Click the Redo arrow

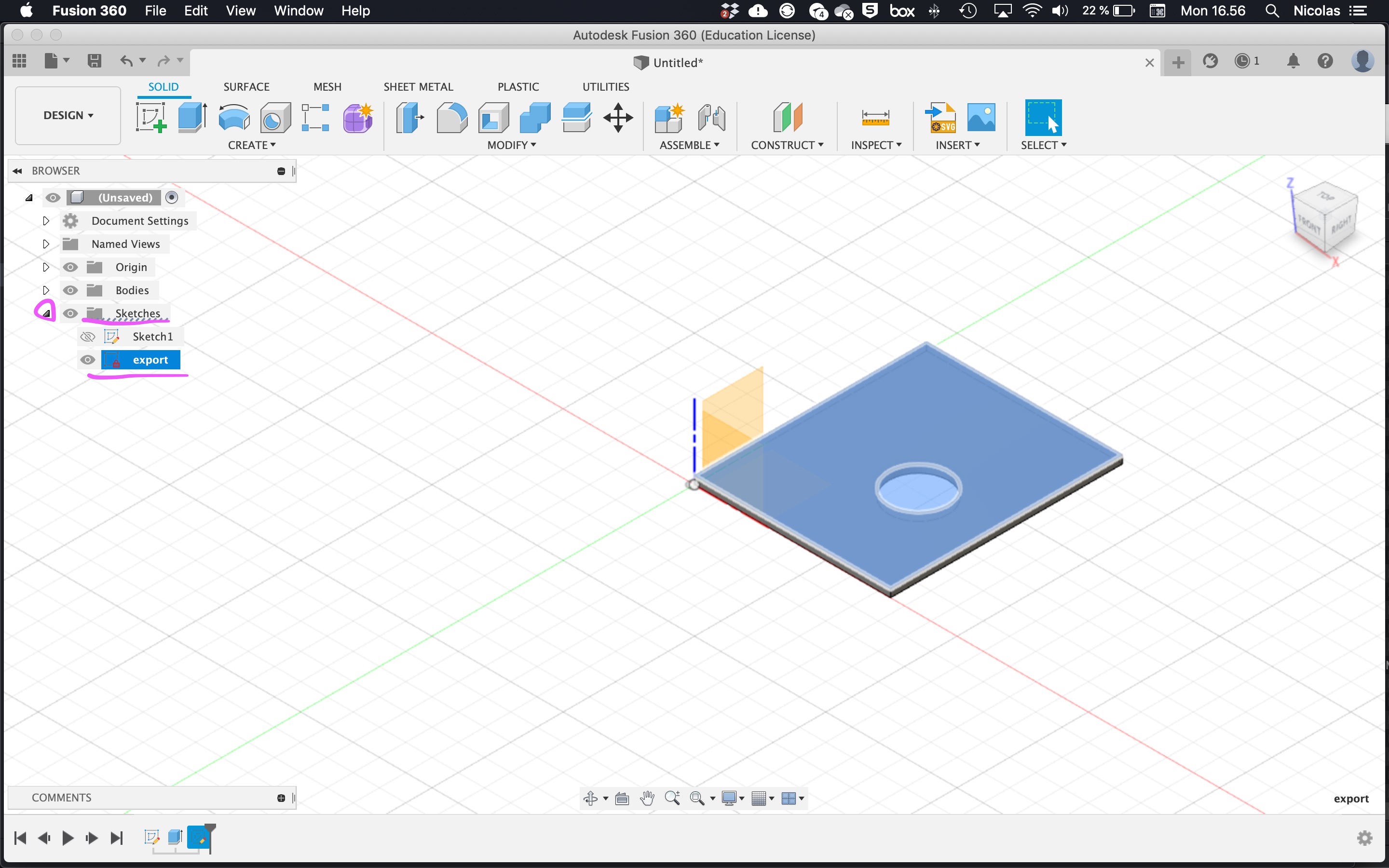[164, 60]
